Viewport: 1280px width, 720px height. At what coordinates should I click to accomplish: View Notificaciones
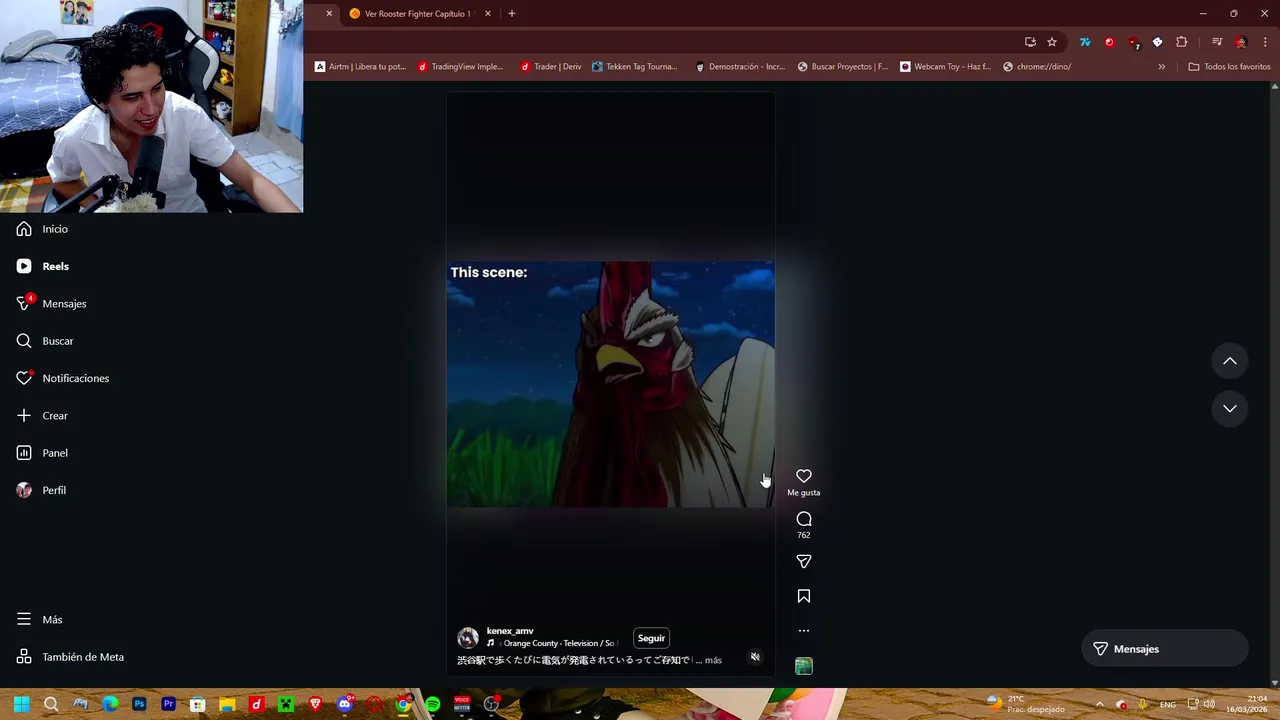point(62,378)
